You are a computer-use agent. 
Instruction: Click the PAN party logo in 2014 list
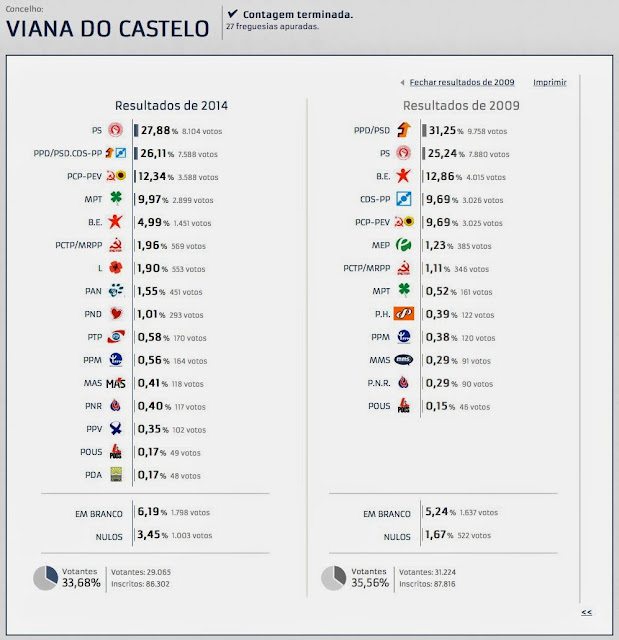(x=115, y=291)
